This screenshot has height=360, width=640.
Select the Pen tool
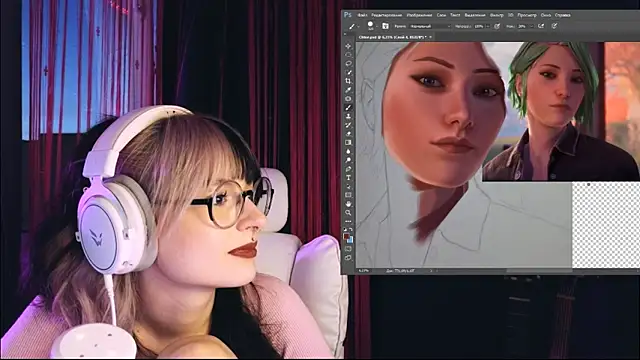click(348, 169)
